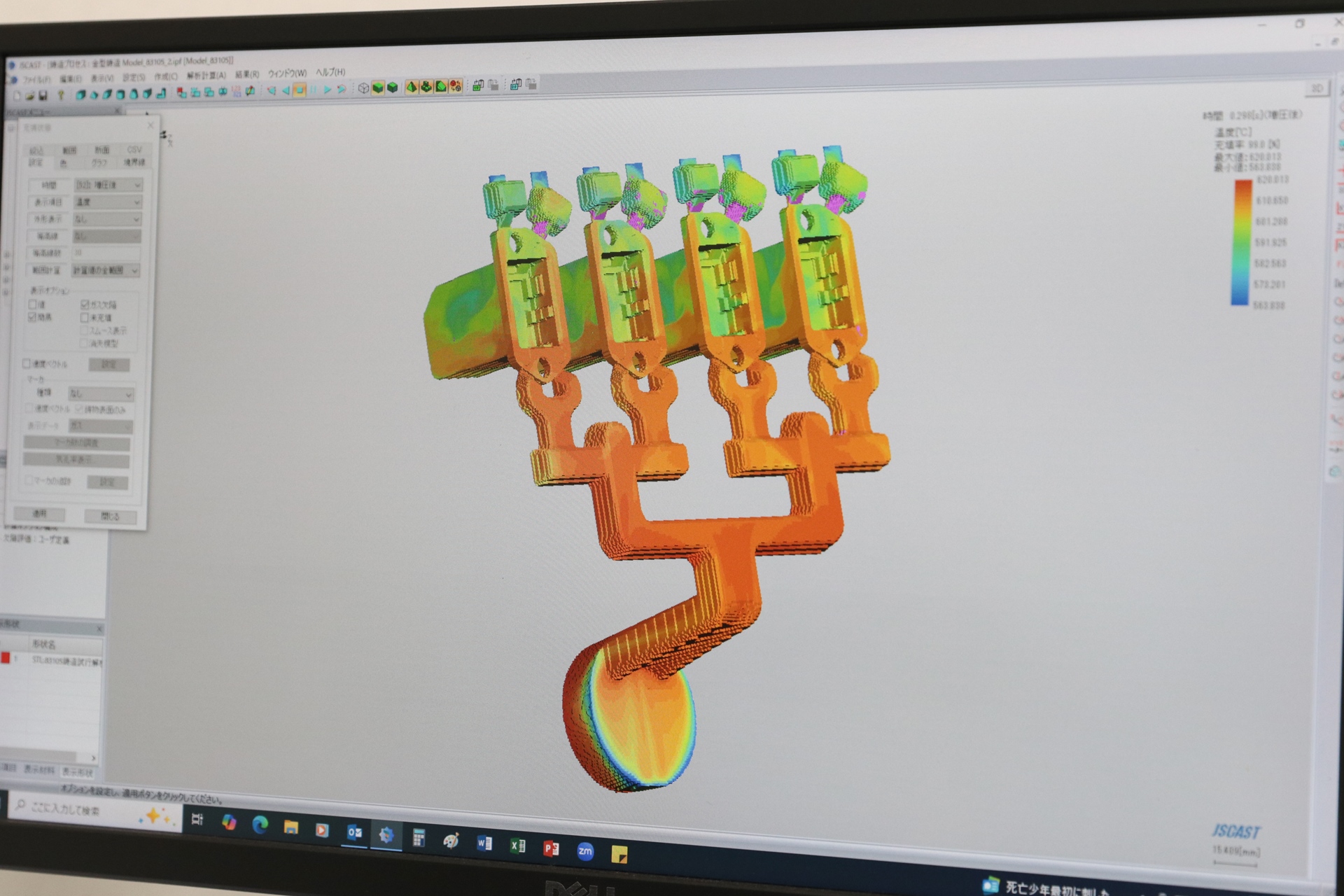The image size is (1344, 896).
Task: Click the green pyramid display icon
Action: pos(412,87)
